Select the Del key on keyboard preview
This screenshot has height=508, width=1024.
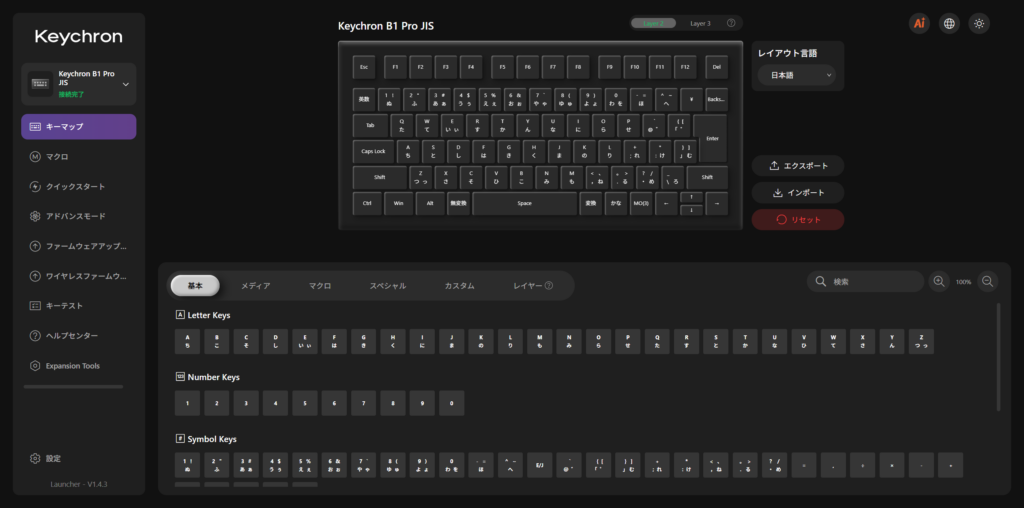716,67
